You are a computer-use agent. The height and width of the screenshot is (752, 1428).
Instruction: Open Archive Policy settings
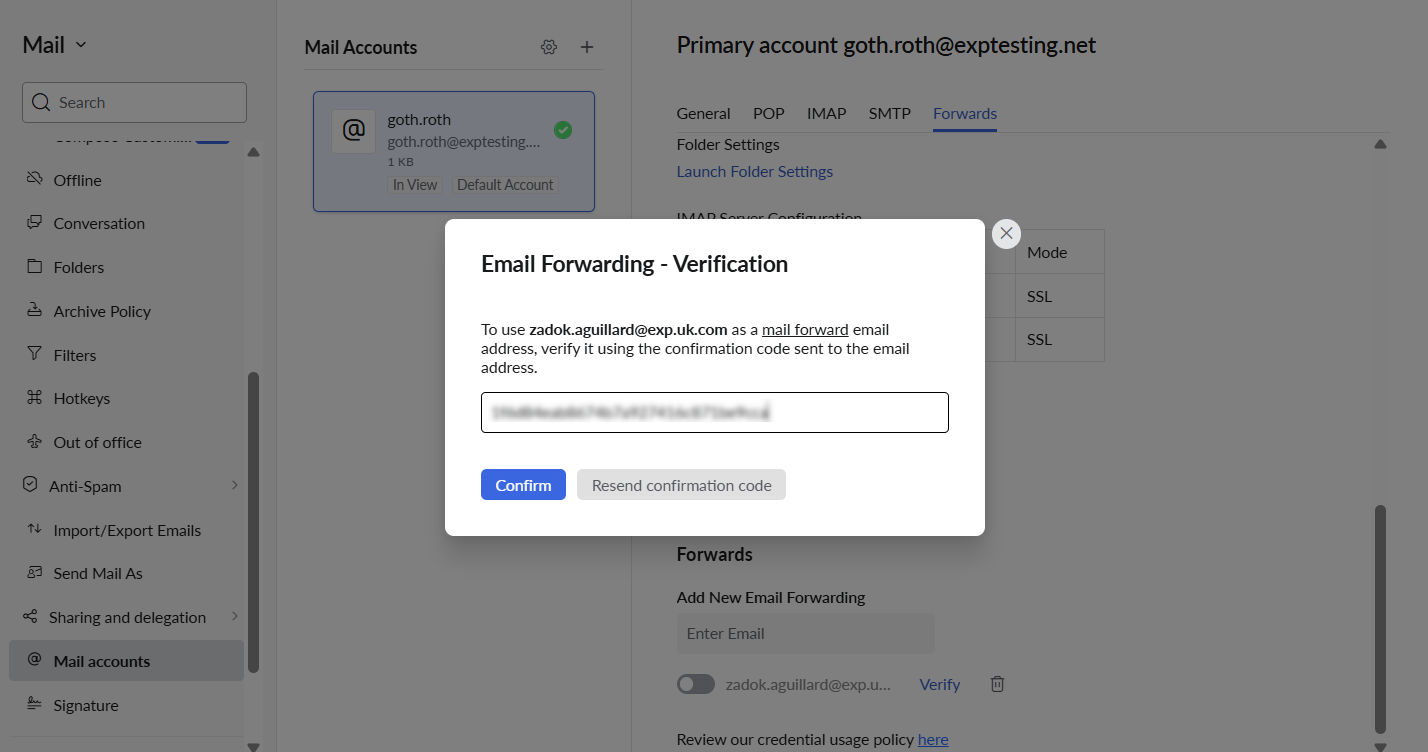coord(102,311)
